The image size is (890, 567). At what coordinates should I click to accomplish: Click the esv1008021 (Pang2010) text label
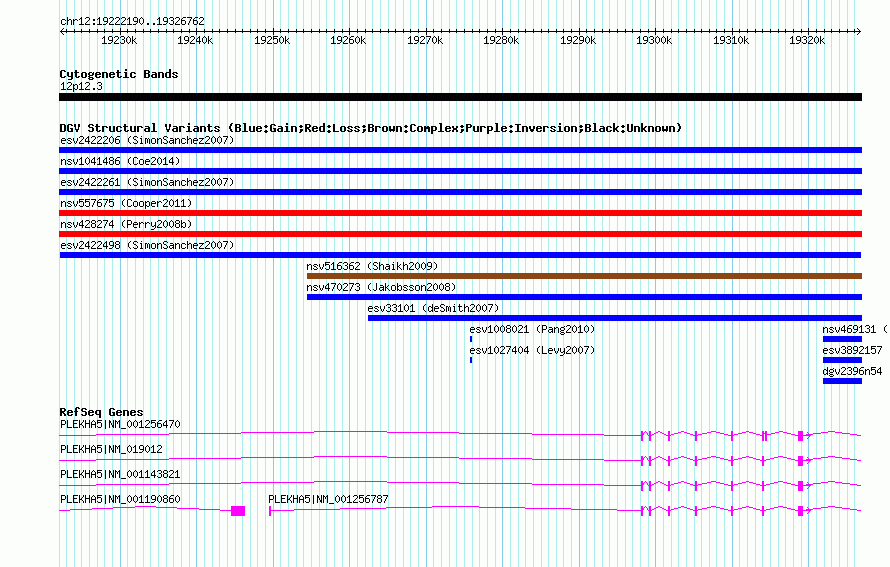click(x=532, y=329)
